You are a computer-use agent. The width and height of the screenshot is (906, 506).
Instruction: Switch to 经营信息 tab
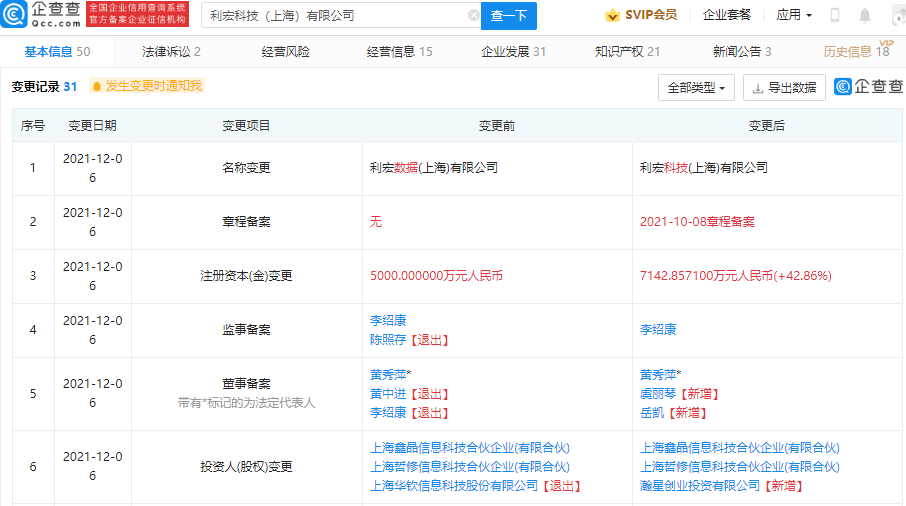(x=399, y=52)
